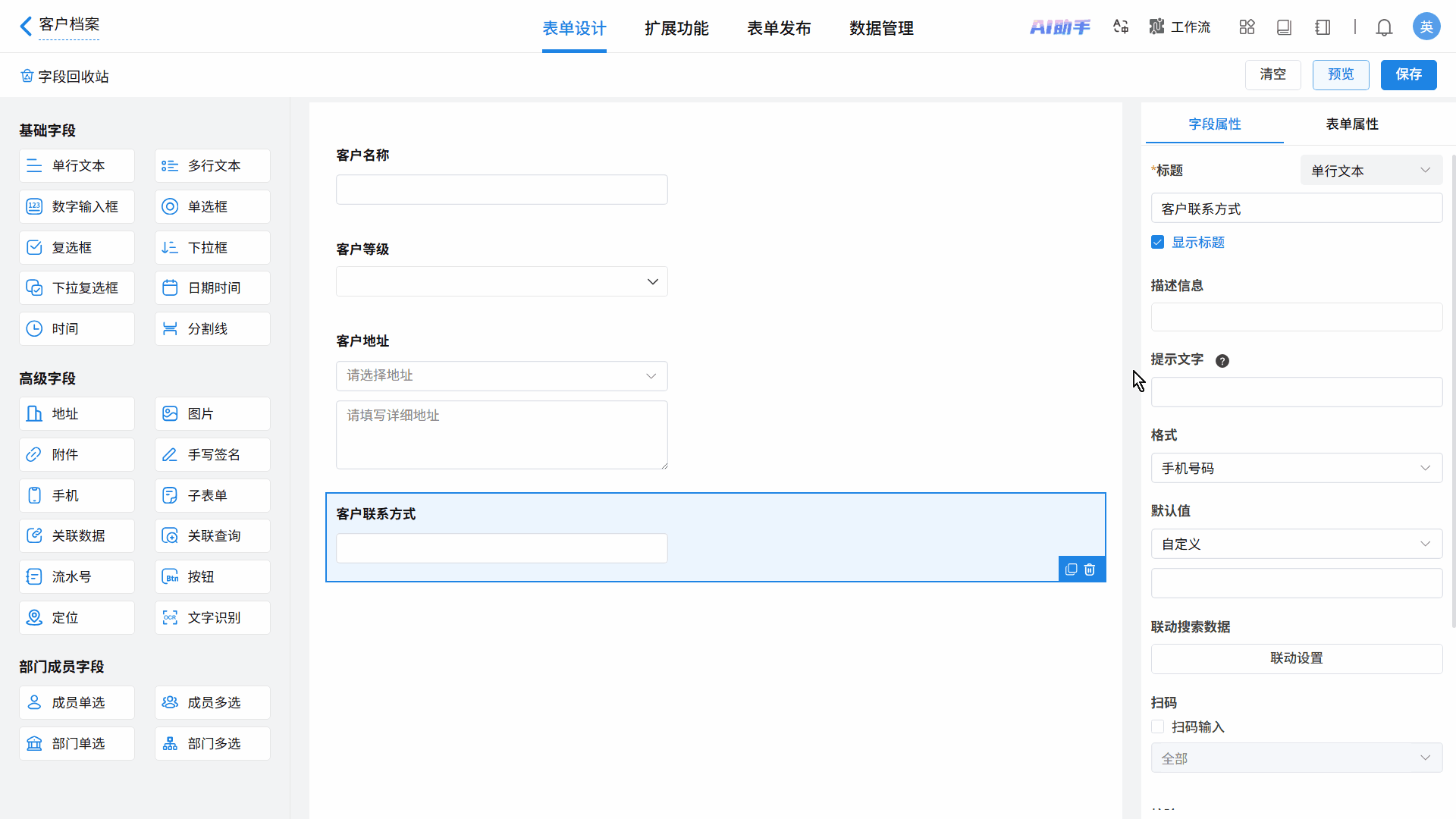Click the language translate icon

tap(1121, 27)
